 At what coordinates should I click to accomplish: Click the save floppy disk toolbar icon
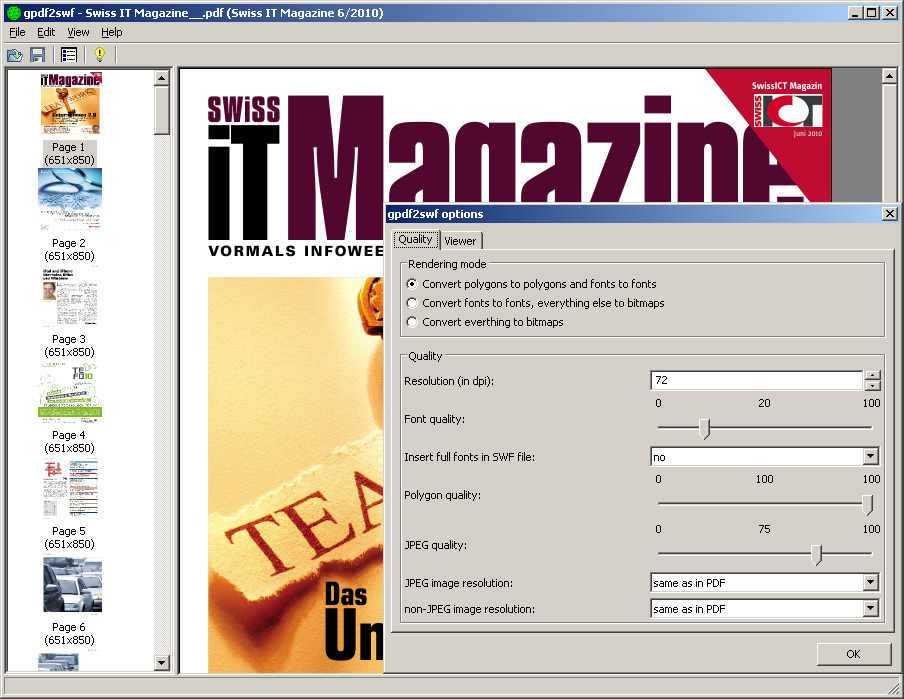37,55
